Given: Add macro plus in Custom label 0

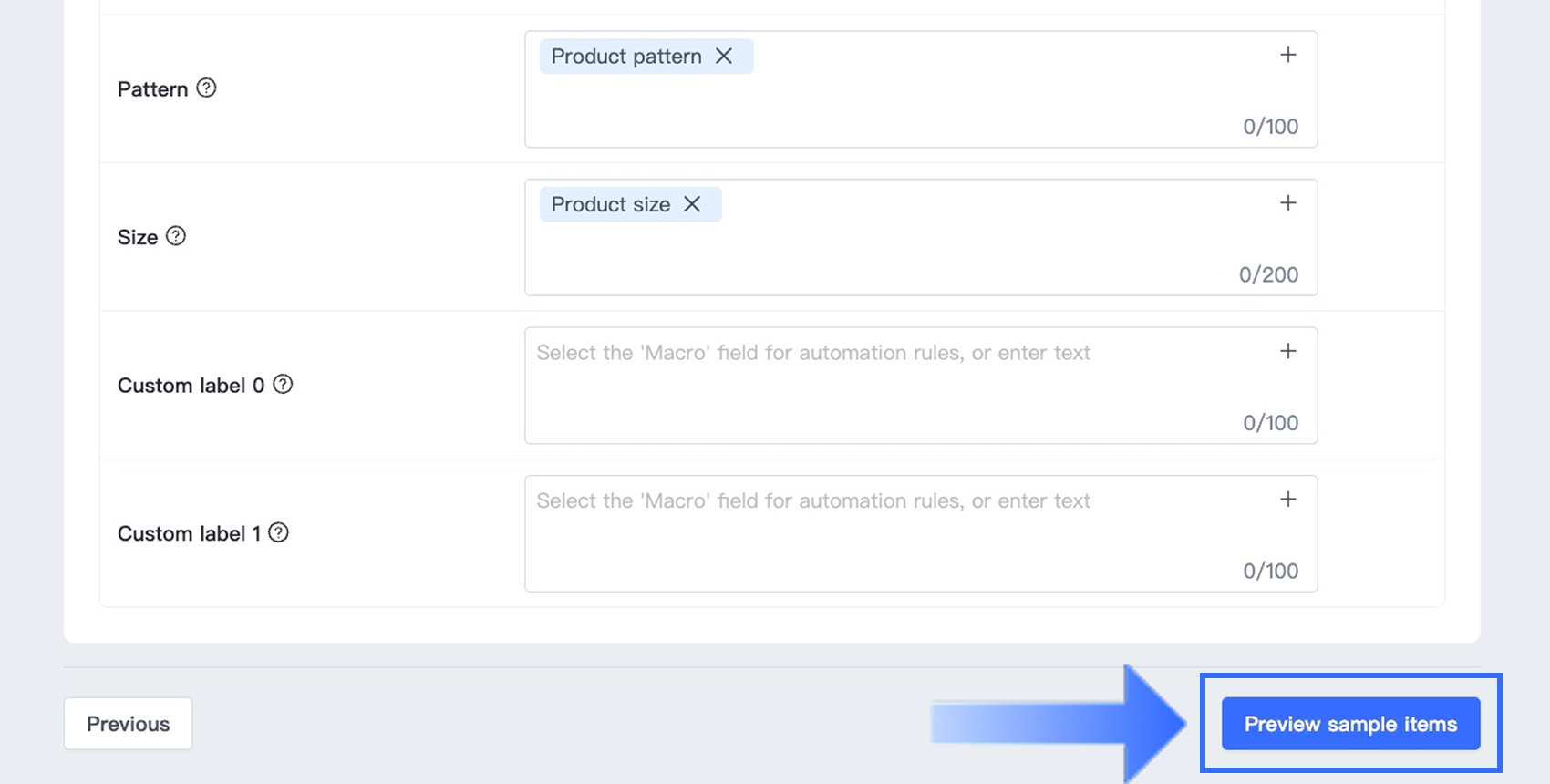Looking at the screenshot, I should [1287, 351].
